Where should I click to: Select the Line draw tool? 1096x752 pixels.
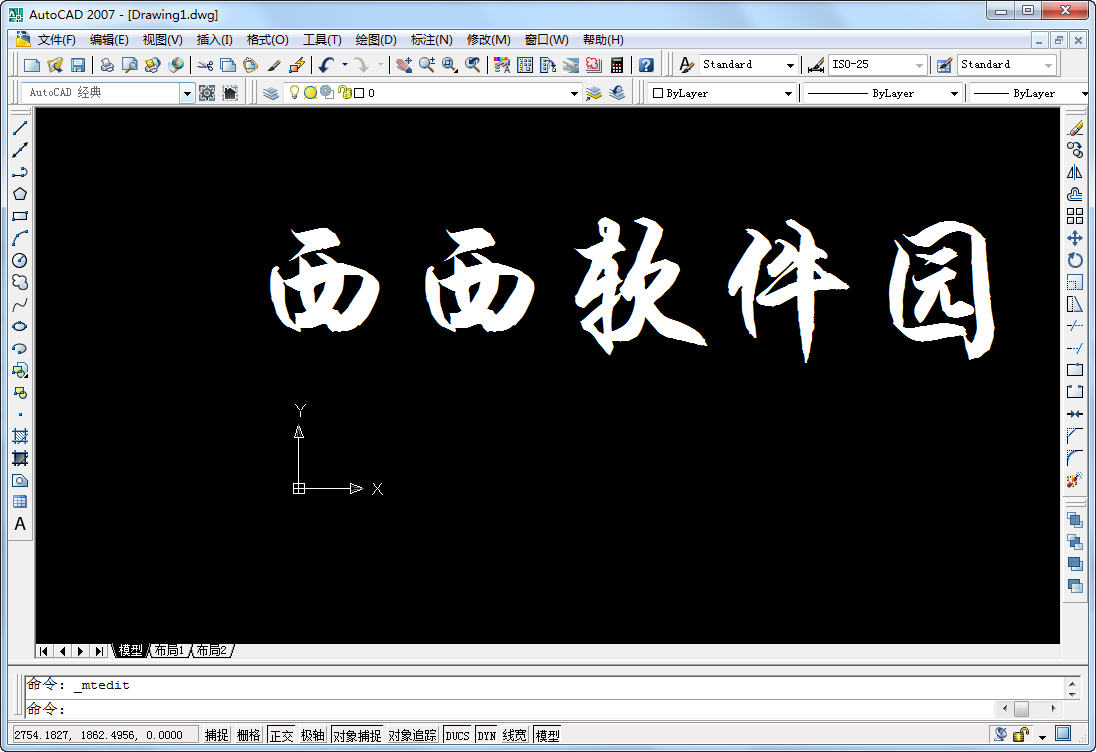click(x=20, y=128)
